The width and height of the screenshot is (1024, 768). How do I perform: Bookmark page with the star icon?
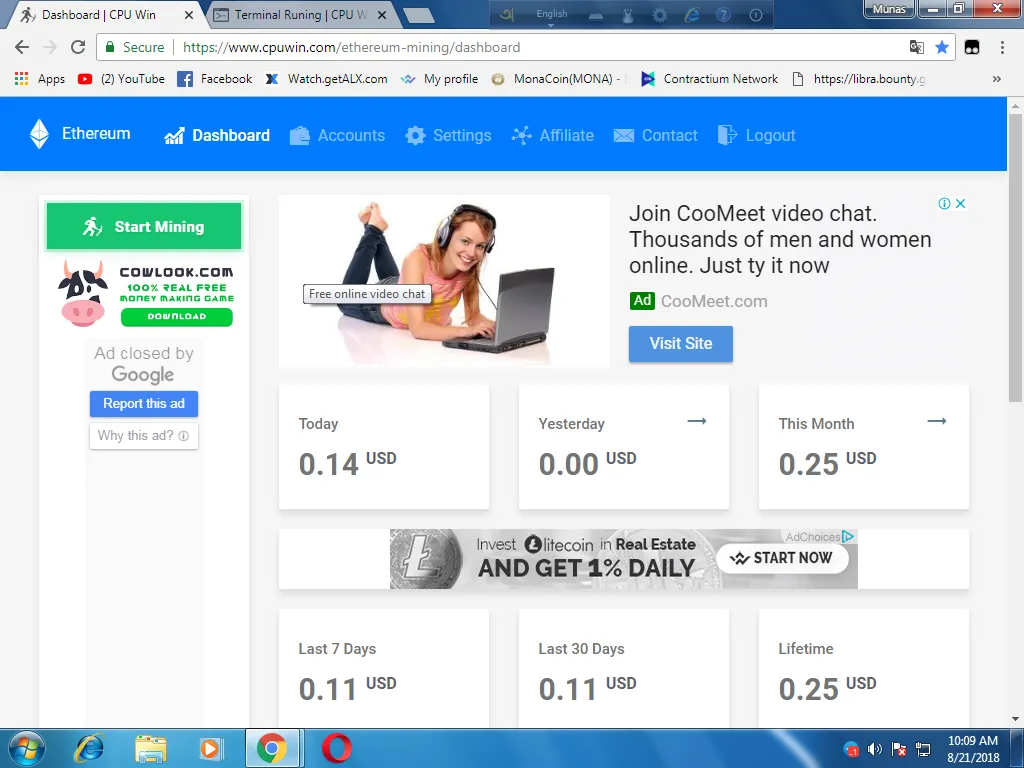(942, 47)
